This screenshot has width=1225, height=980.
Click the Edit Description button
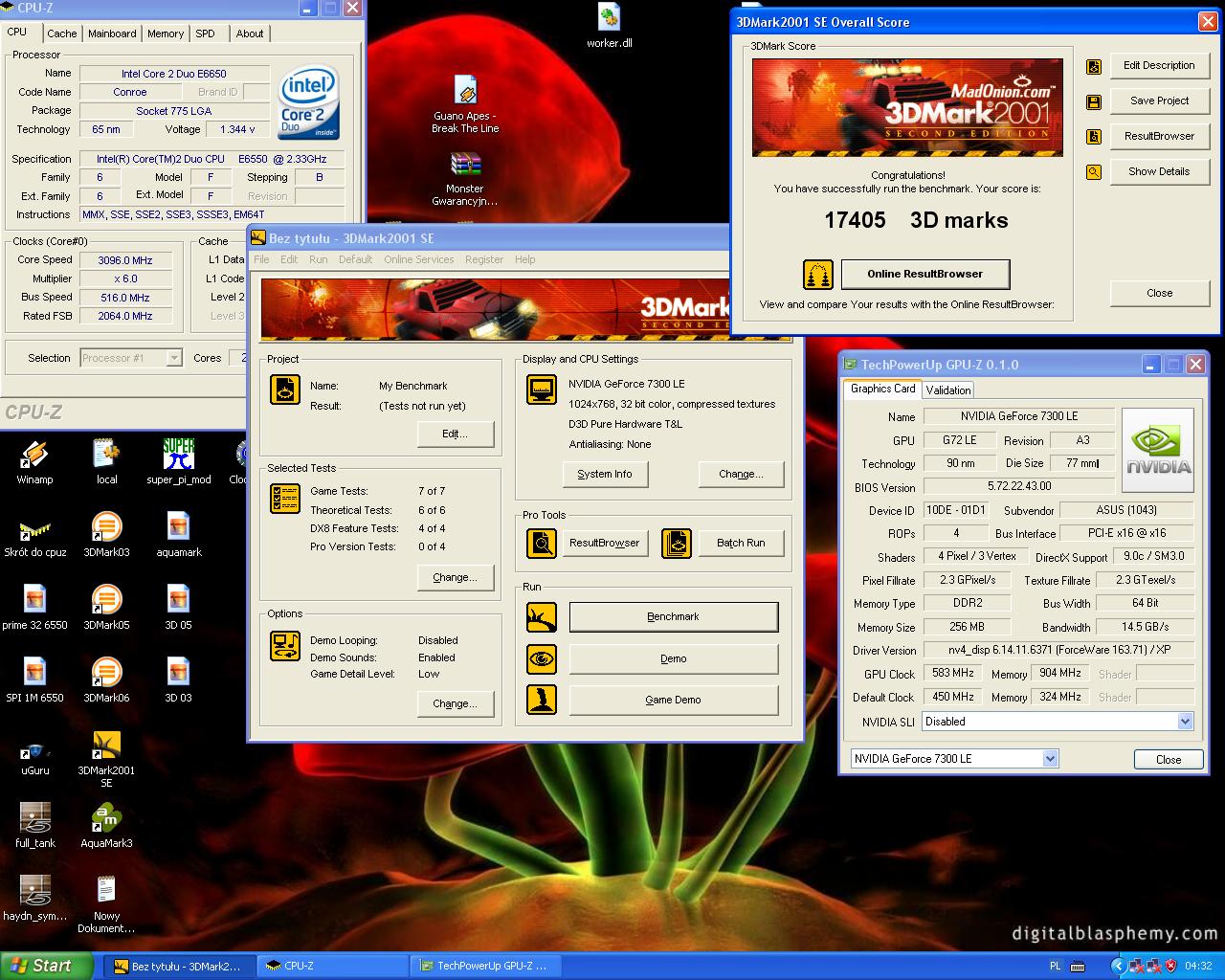(x=1159, y=65)
